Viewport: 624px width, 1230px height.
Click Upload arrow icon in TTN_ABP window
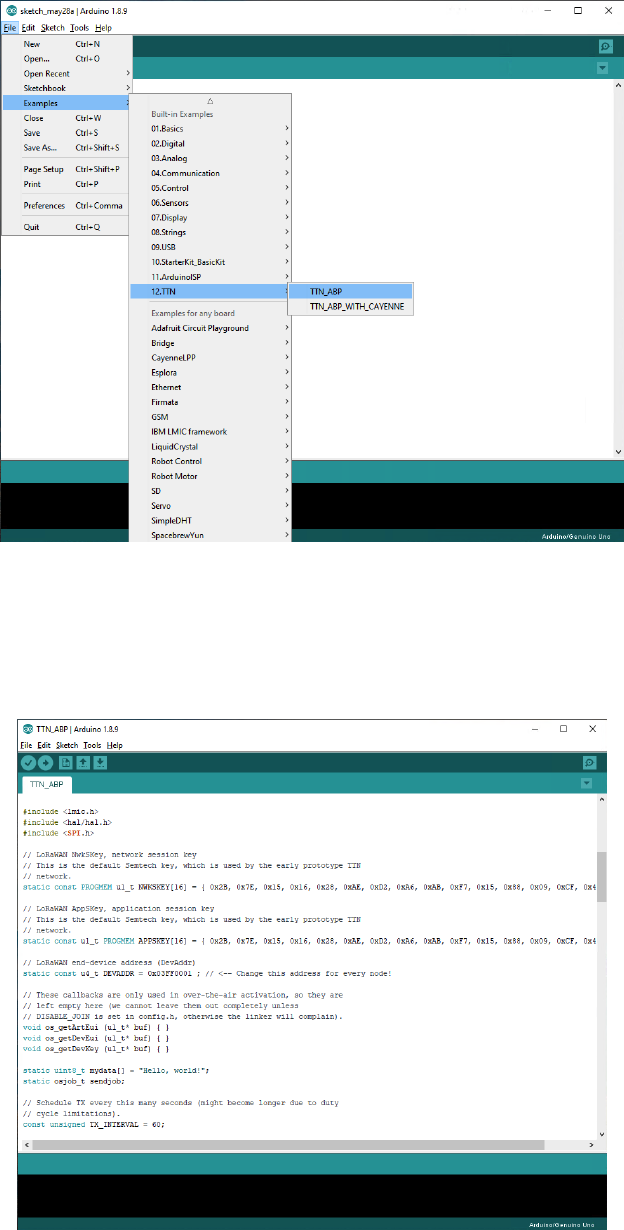pos(45,762)
